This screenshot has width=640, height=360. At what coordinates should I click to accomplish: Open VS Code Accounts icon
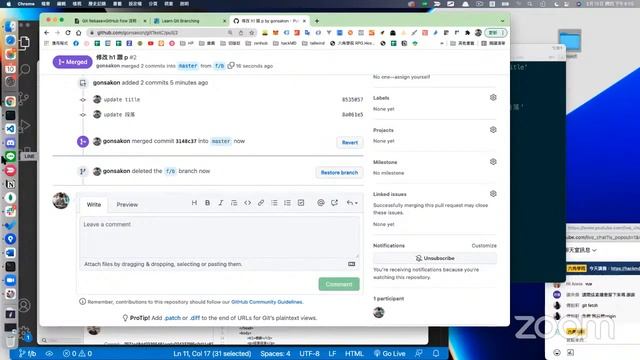point(24,305)
